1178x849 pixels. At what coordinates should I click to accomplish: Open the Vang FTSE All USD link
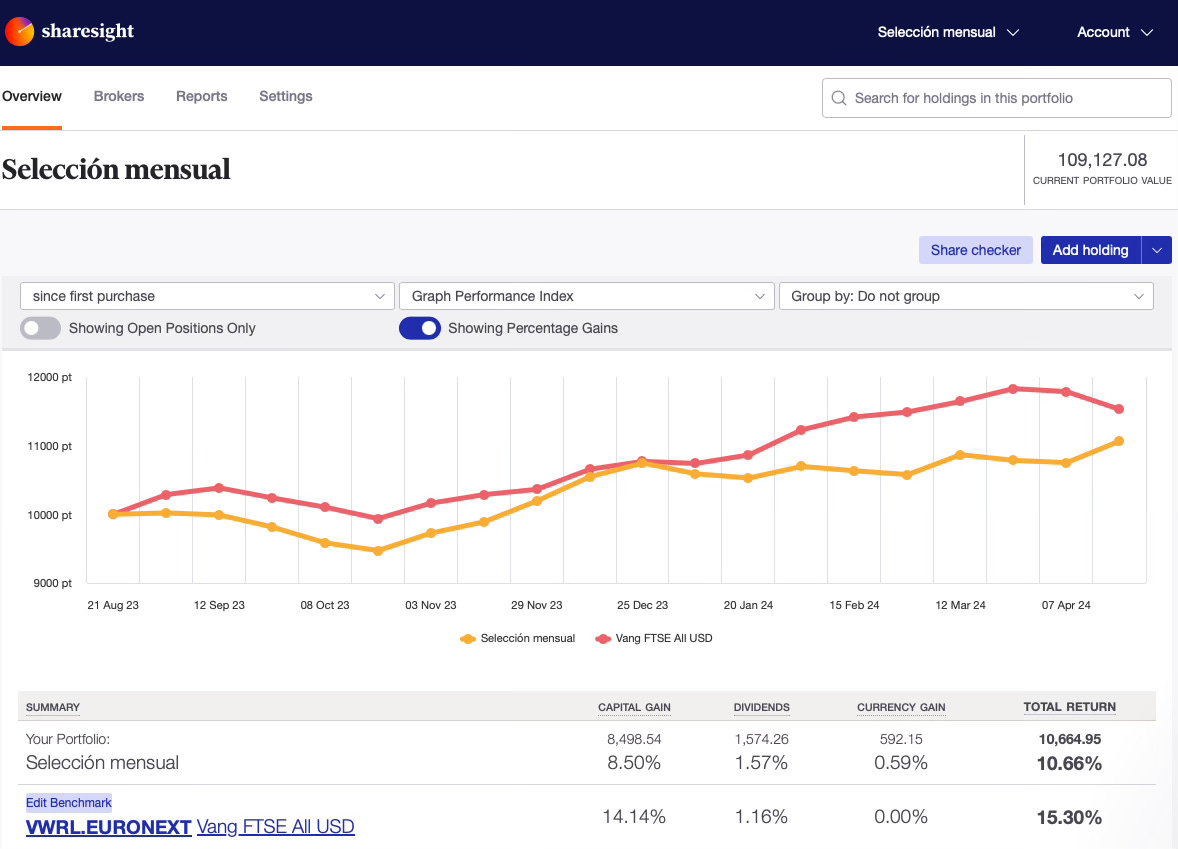(276, 827)
